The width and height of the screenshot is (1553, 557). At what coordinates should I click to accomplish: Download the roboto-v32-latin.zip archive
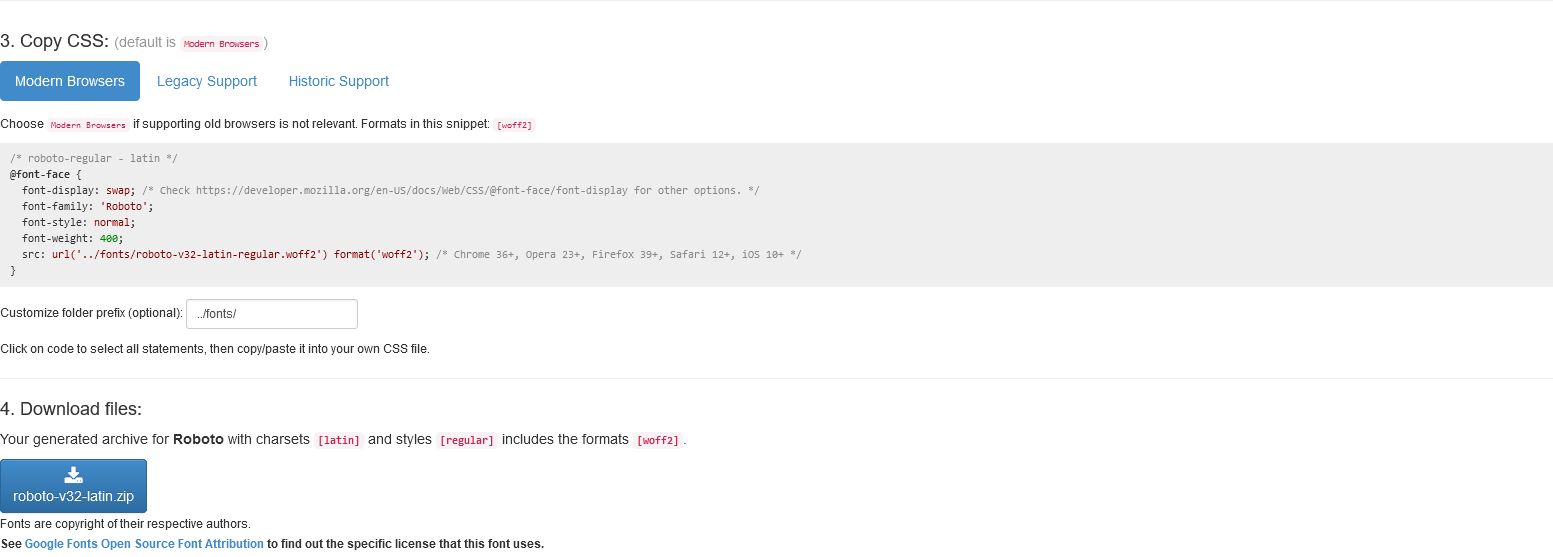coord(73,486)
